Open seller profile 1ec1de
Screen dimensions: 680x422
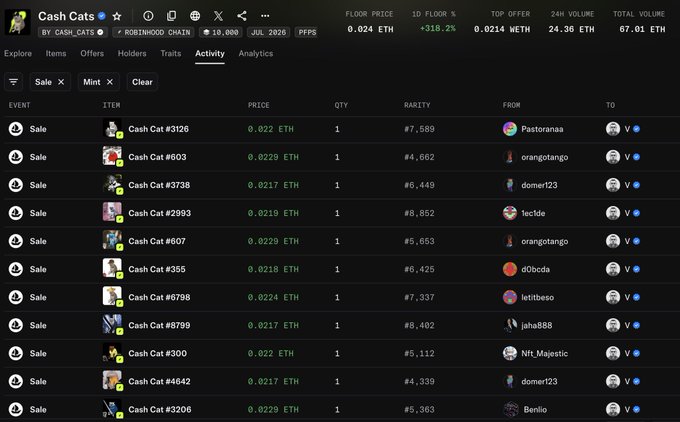(x=533, y=213)
